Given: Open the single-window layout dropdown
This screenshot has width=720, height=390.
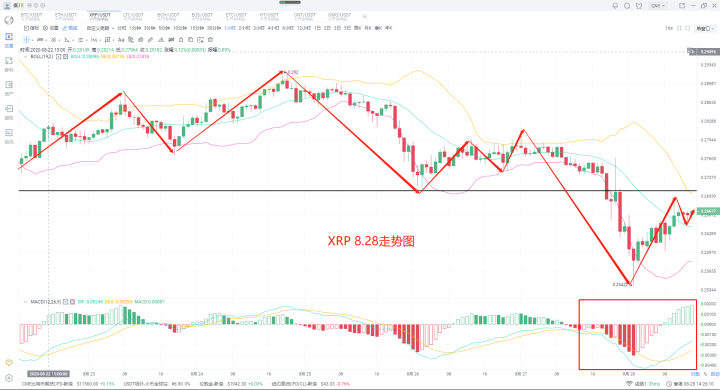Looking at the screenshot, I should [x=704, y=28].
